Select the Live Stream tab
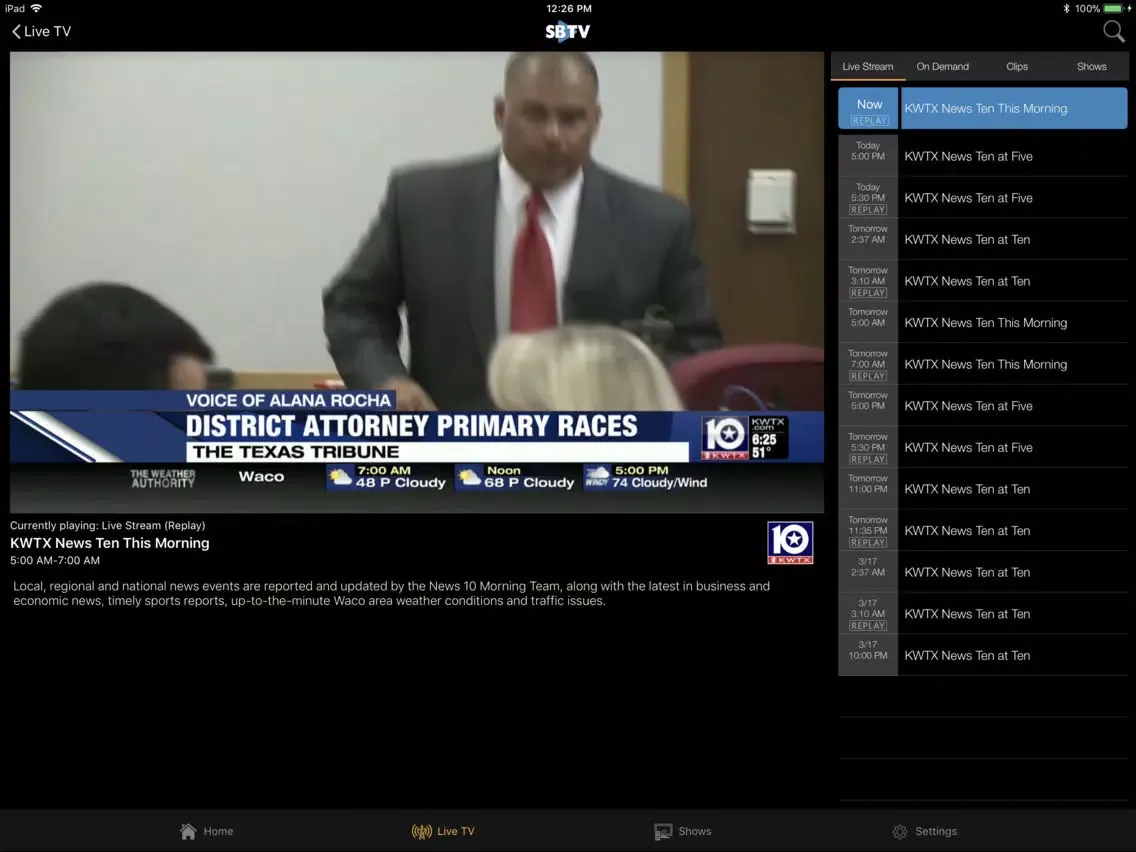1136x852 pixels. pyautogui.click(x=867, y=67)
